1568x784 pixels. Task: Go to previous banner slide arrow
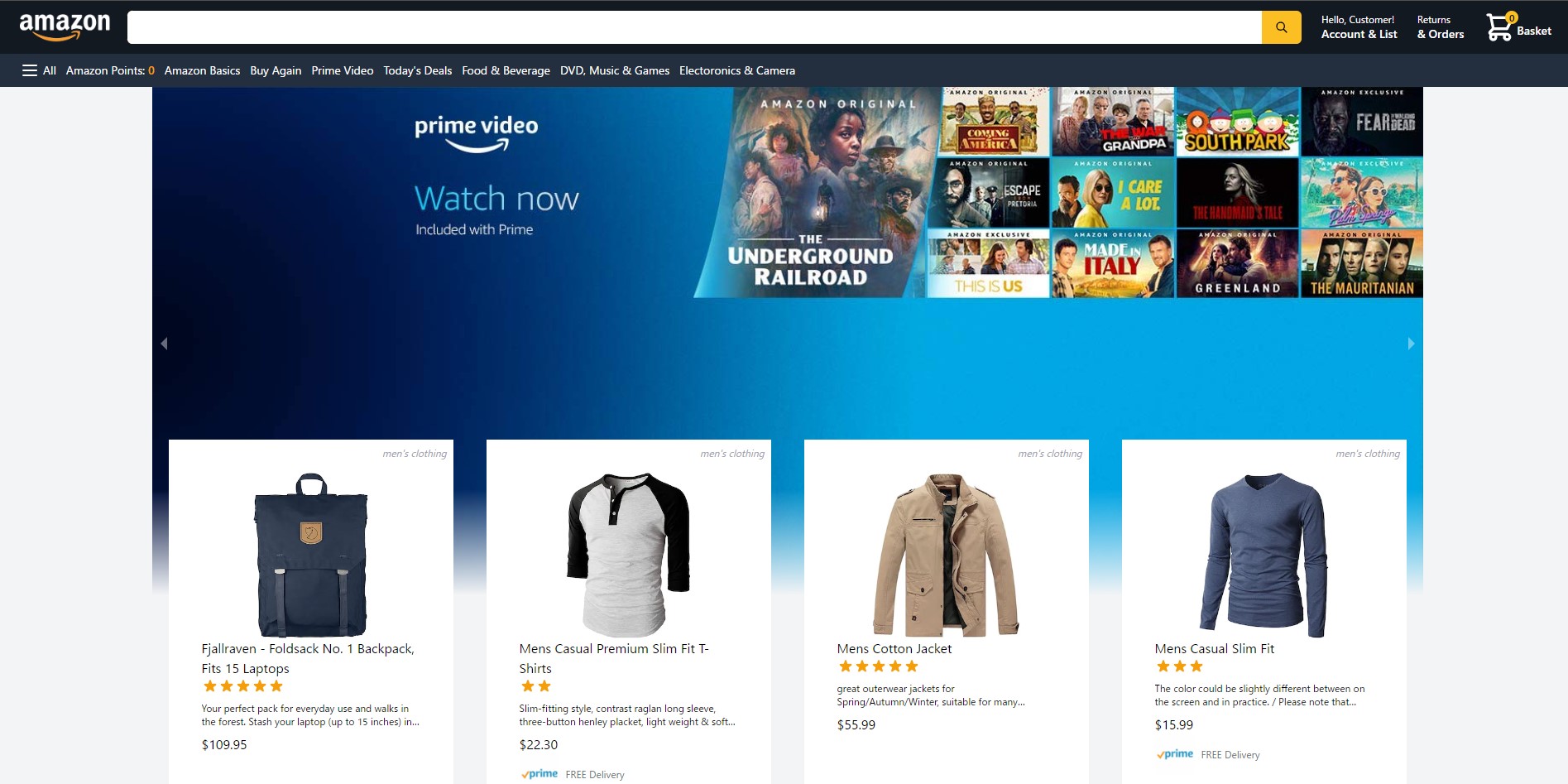click(164, 344)
